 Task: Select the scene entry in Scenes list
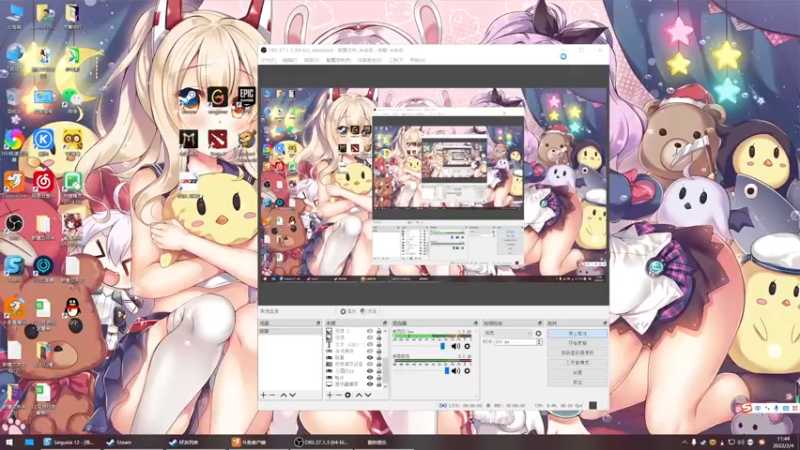290,332
